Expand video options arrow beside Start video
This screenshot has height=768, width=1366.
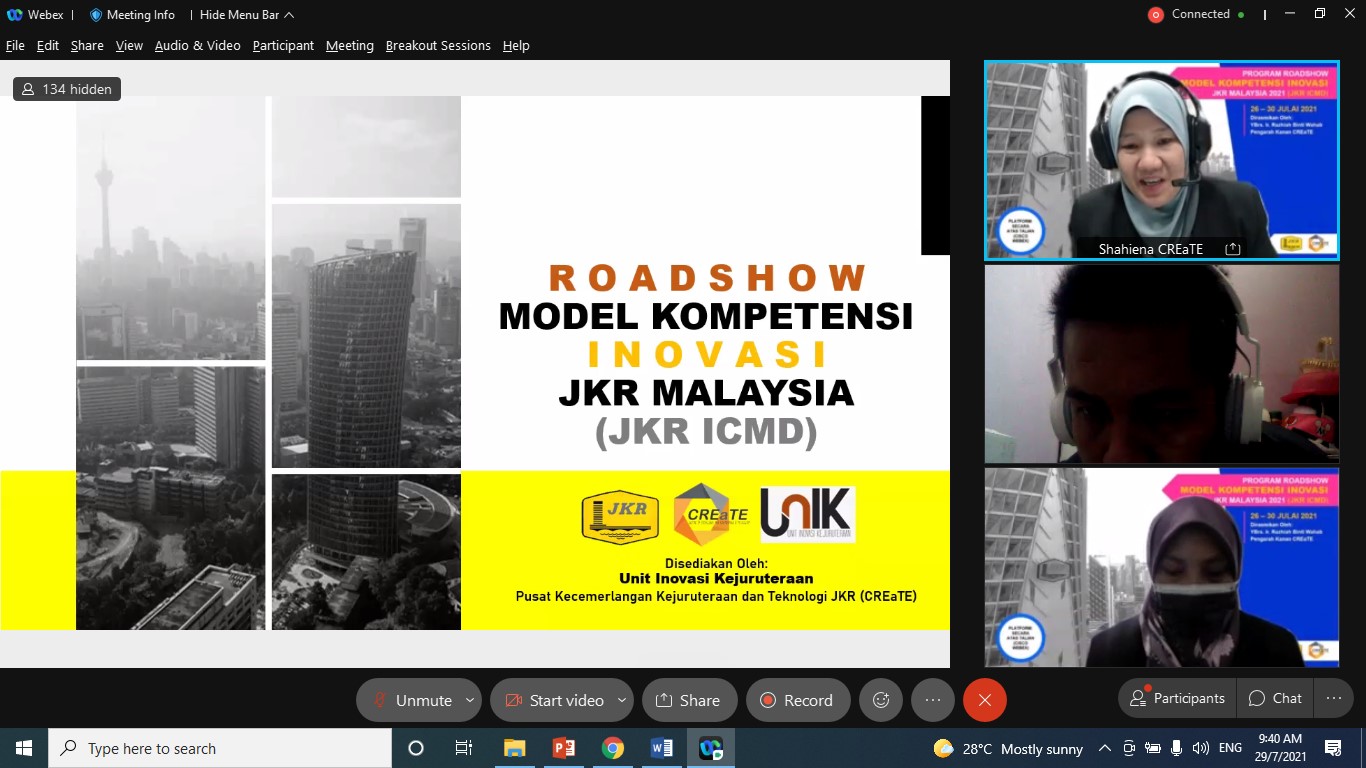pos(622,700)
